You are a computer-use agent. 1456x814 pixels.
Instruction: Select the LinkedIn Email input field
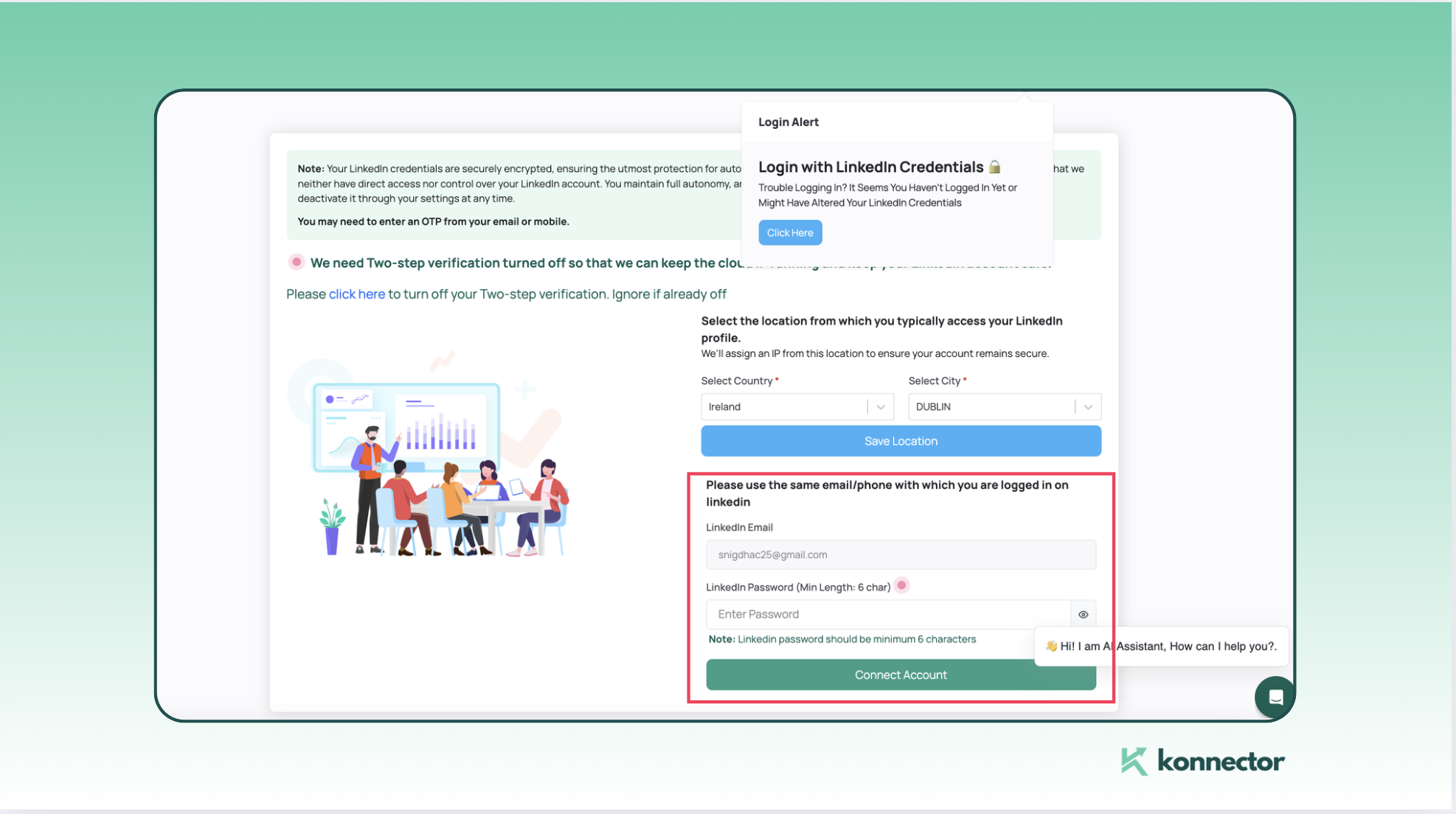[x=900, y=554]
